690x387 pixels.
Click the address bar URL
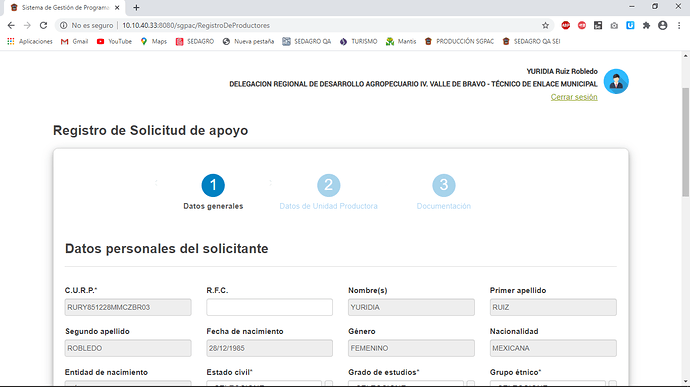pyautogui.click(x=196, y=26)
